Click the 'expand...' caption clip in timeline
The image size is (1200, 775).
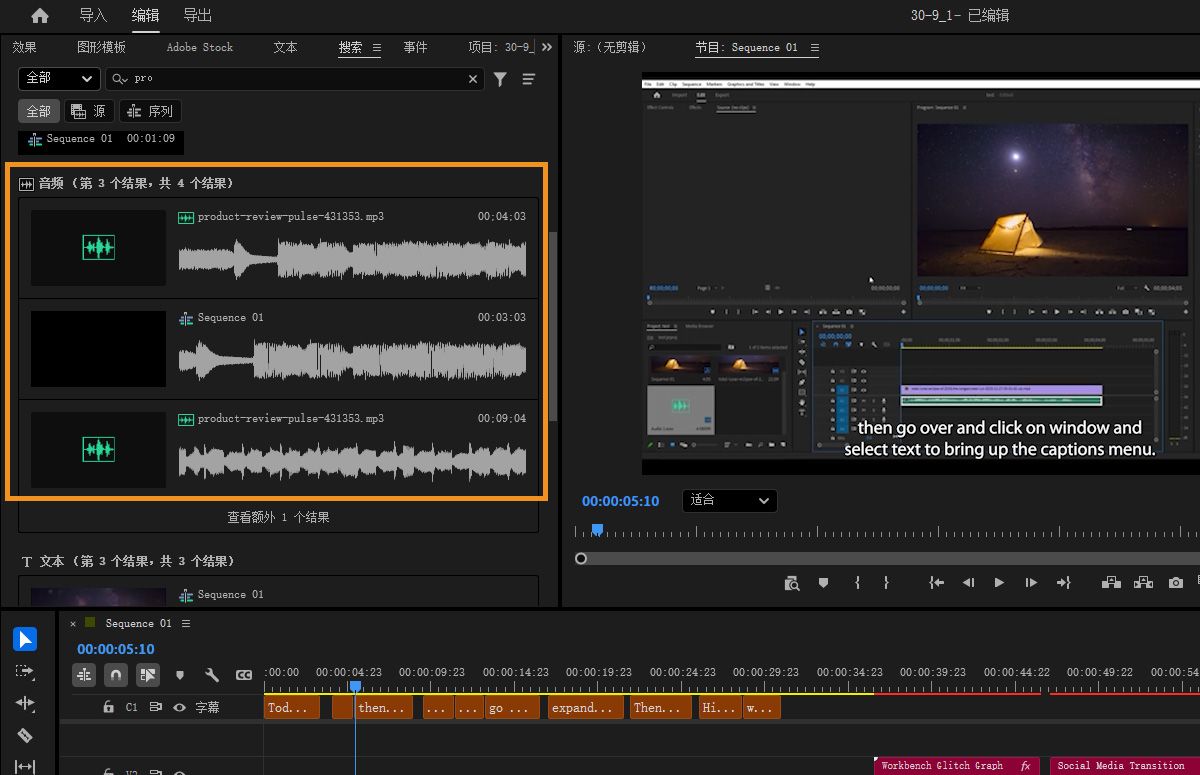coord(585,707)
